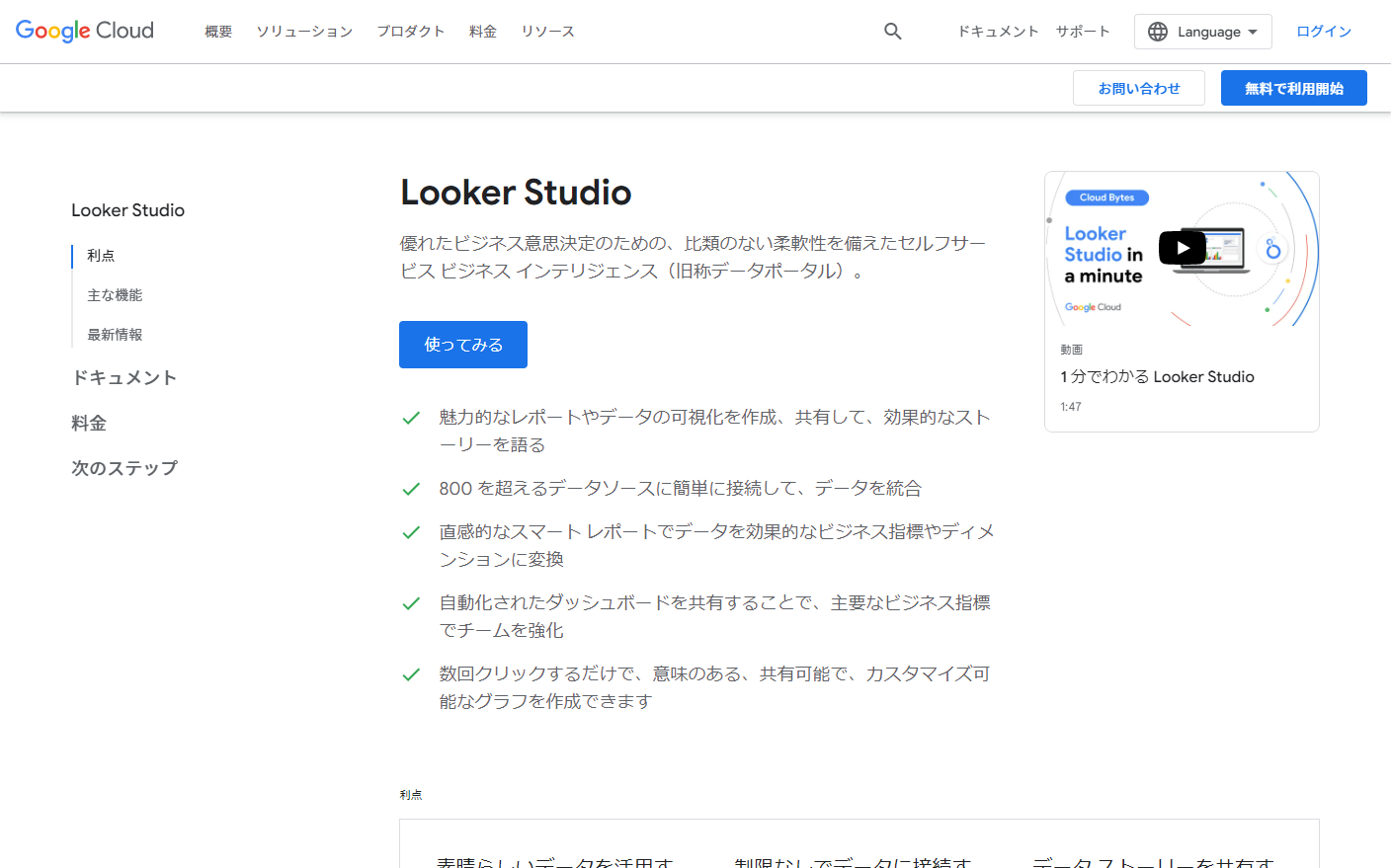The width and height of the screenshot is (1391, 868).
Task: Open the search magnifier icon
Action: [892, 31]
